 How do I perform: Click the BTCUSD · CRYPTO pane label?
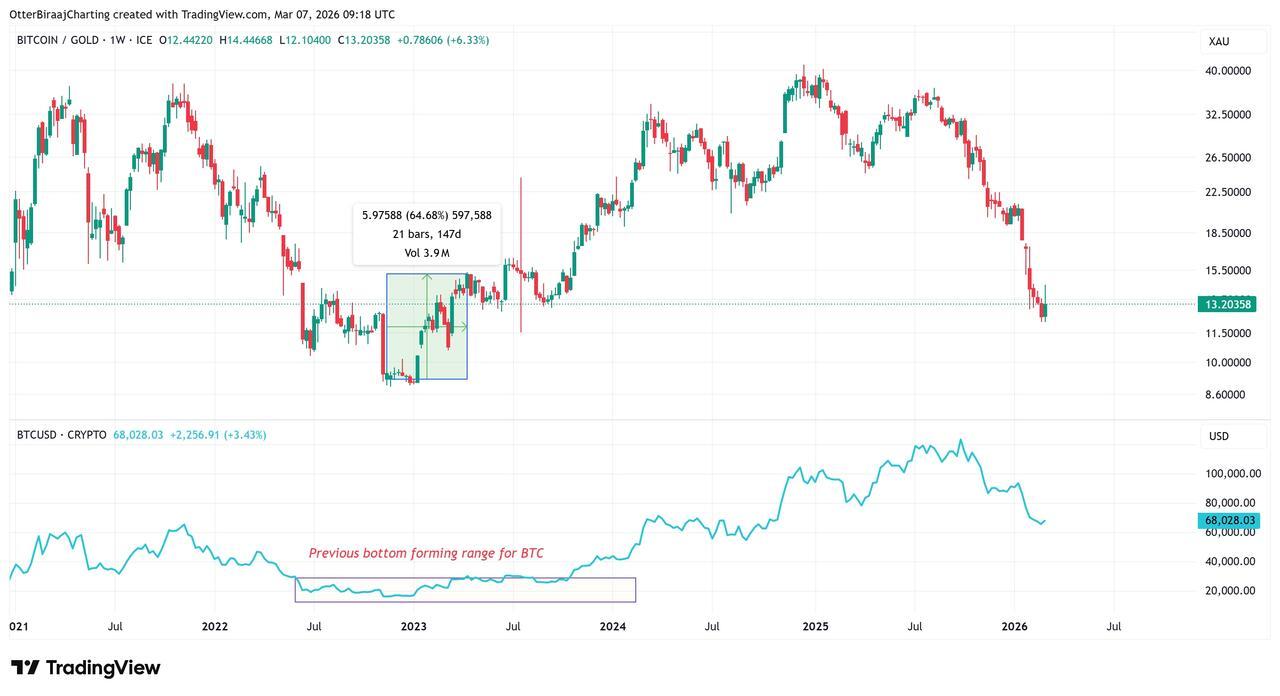[x=61, y=435]
